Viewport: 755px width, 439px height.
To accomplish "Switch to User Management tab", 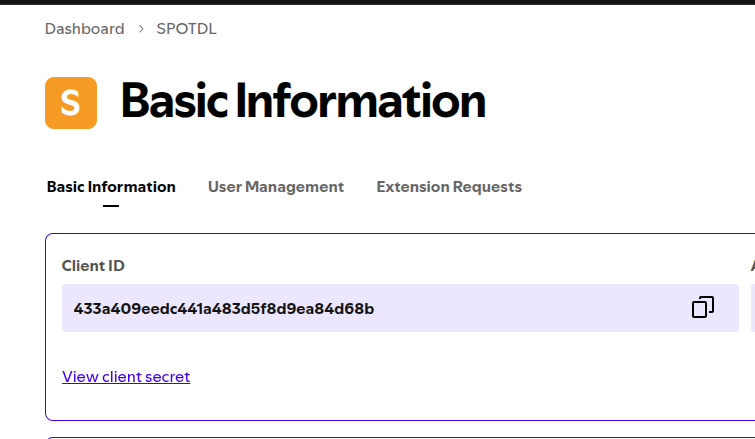I will coord(276,187).
